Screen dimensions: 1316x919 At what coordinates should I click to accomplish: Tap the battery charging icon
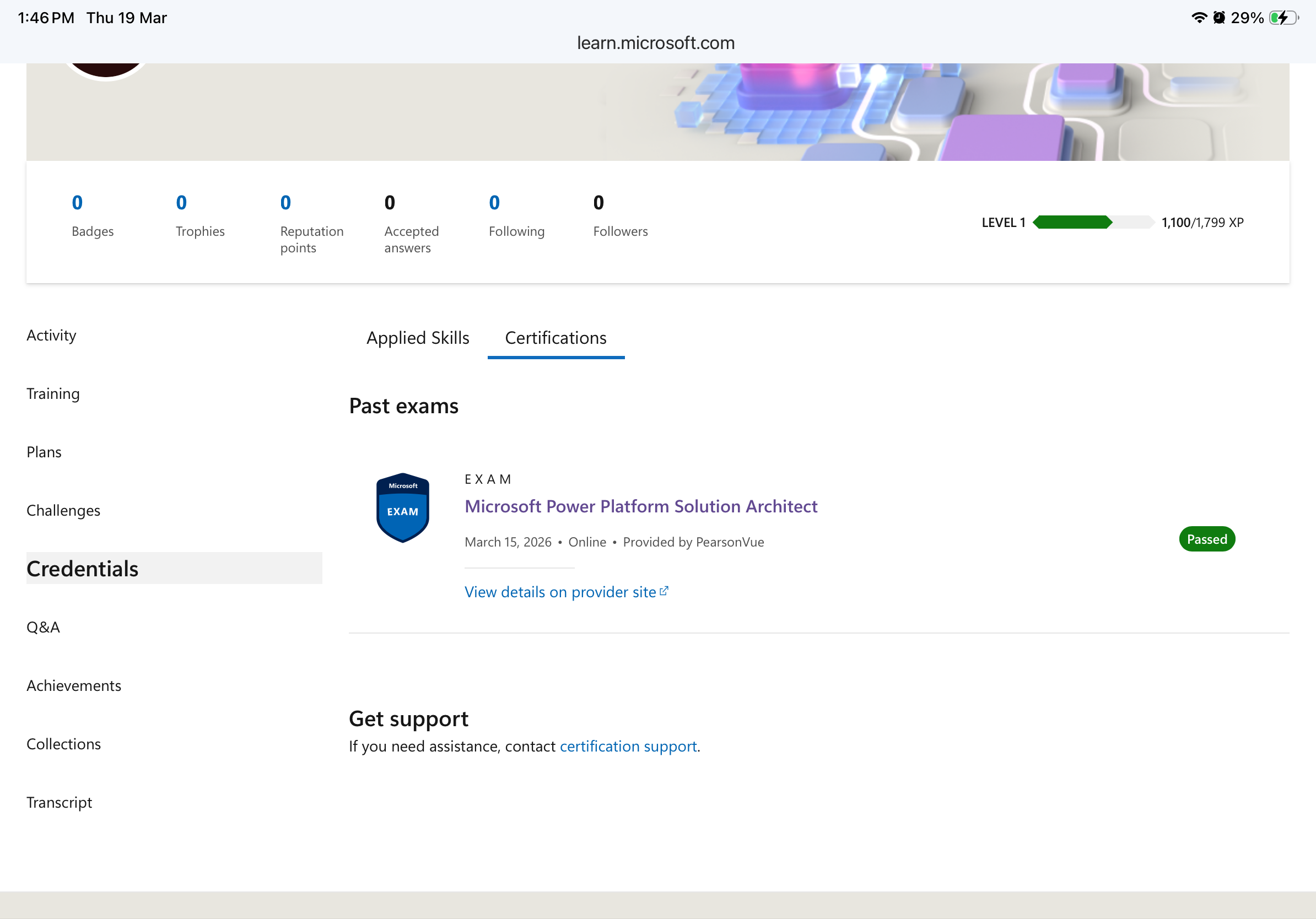pyautogui.click(x=1283, y=18)
